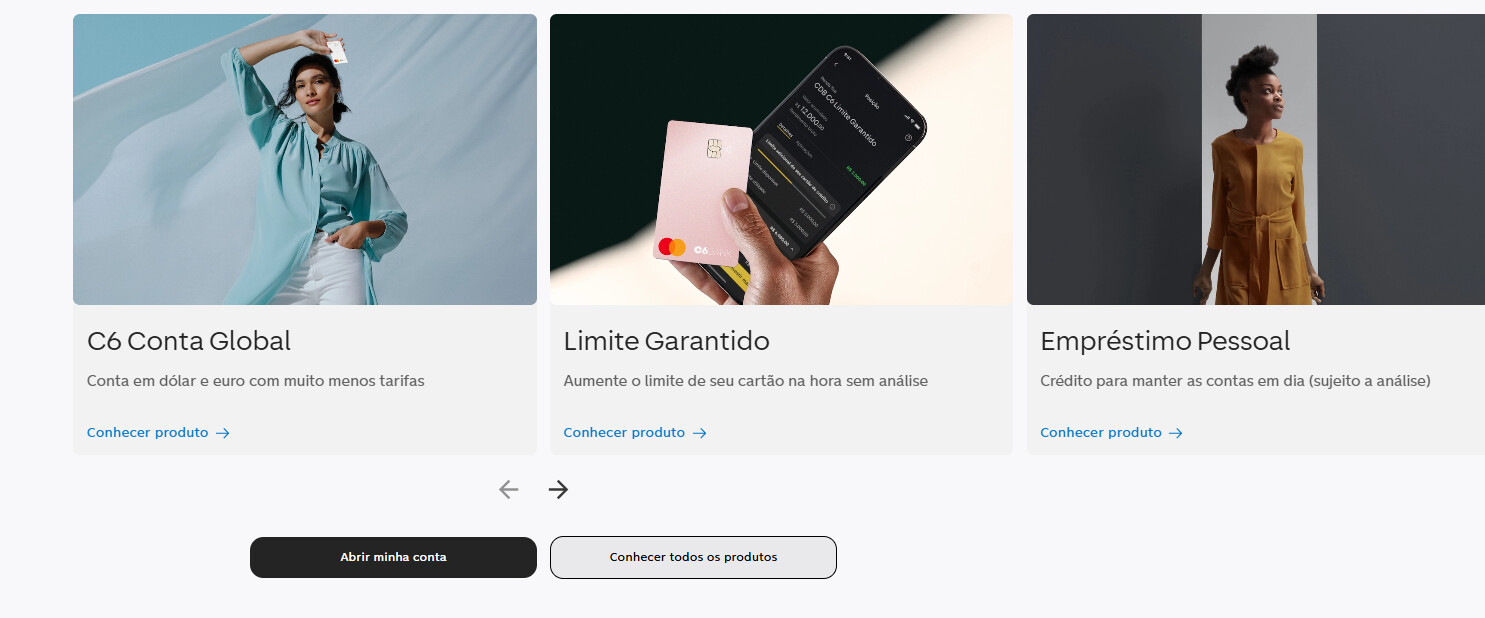The width and height of the screenshot is (1485, 618).
Task: Click the Empréstimo Pessoal heading
Action: point(1165,341)
